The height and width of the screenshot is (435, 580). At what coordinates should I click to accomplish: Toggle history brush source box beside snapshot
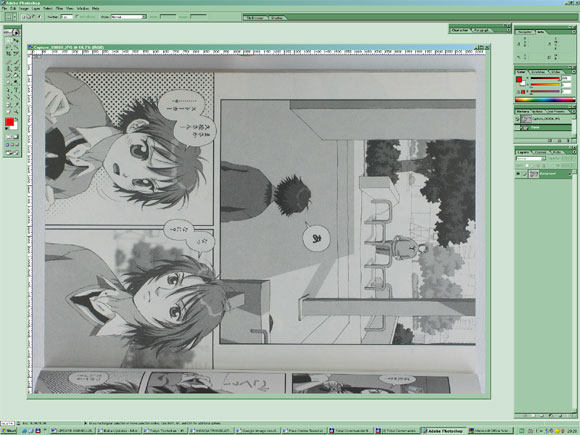pos(517,119)
